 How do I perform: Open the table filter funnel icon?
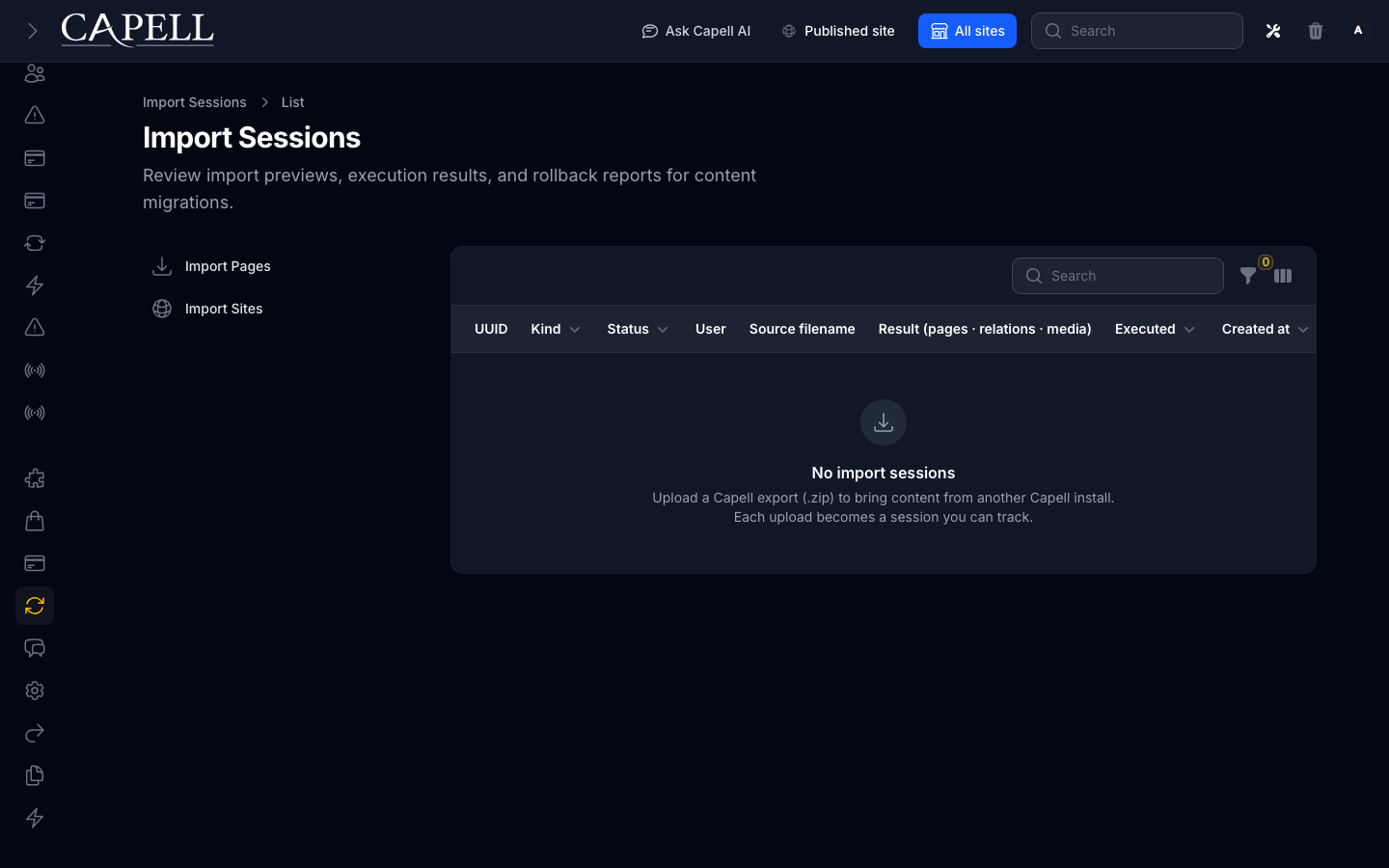tap(1247, 277)
